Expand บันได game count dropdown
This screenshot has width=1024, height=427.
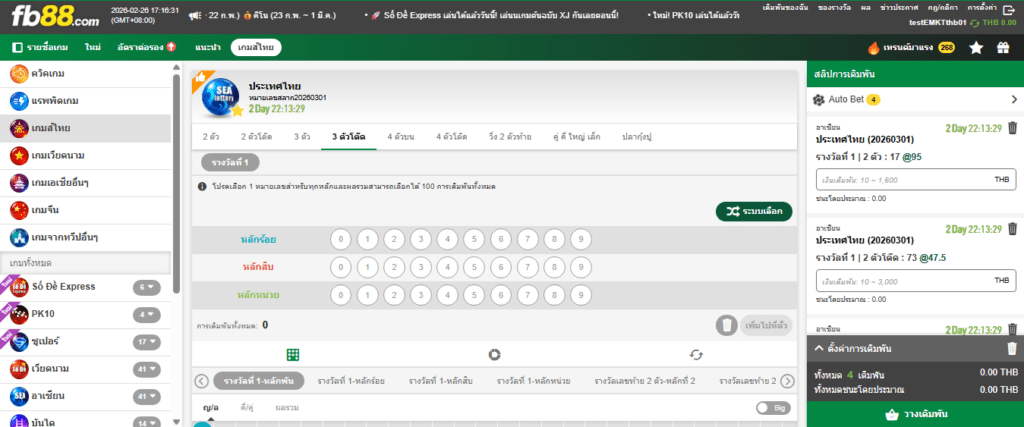[x=146, y=422]
